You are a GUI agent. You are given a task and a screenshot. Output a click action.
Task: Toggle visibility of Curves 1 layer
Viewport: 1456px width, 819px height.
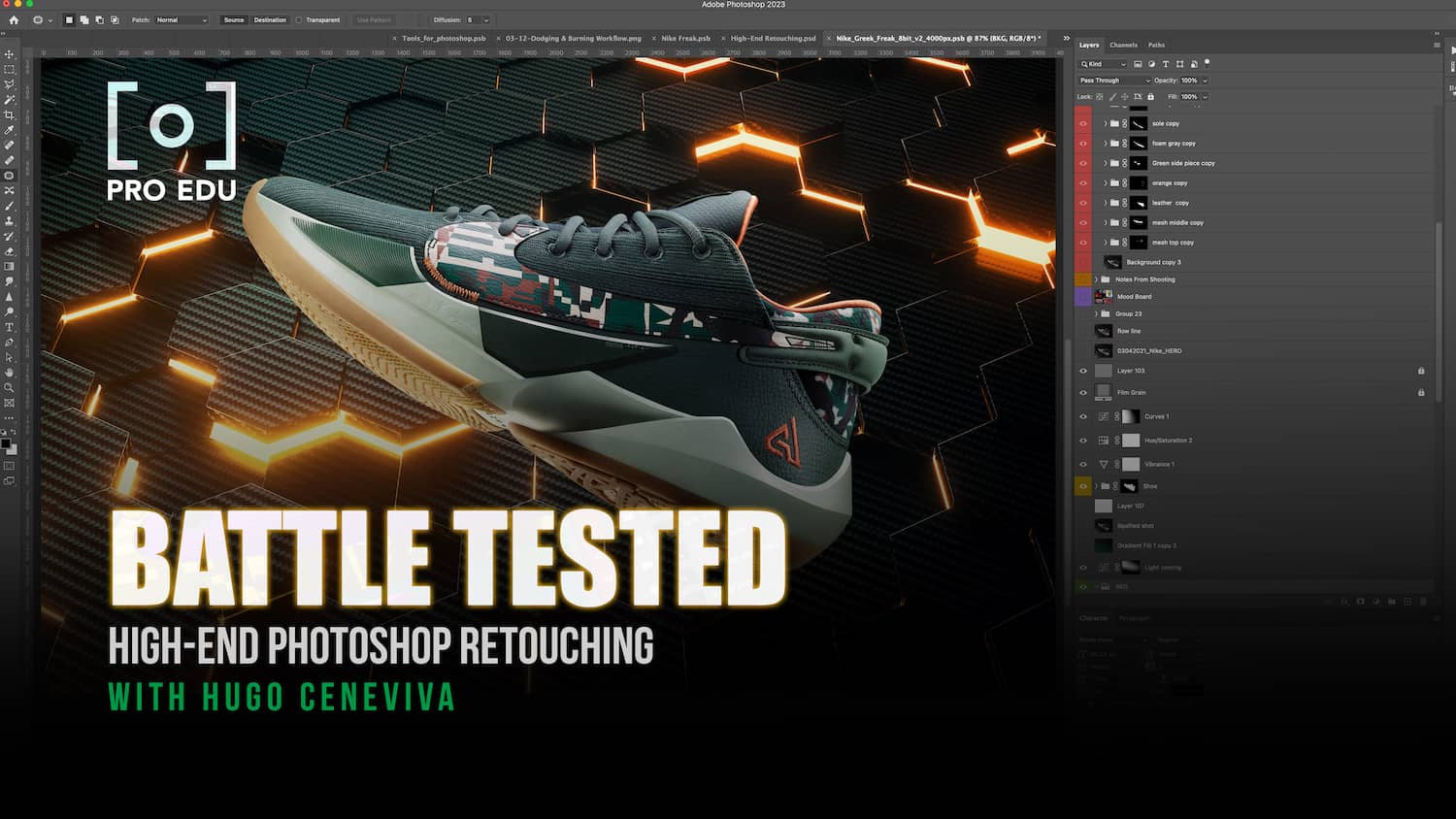(1083, 416)
